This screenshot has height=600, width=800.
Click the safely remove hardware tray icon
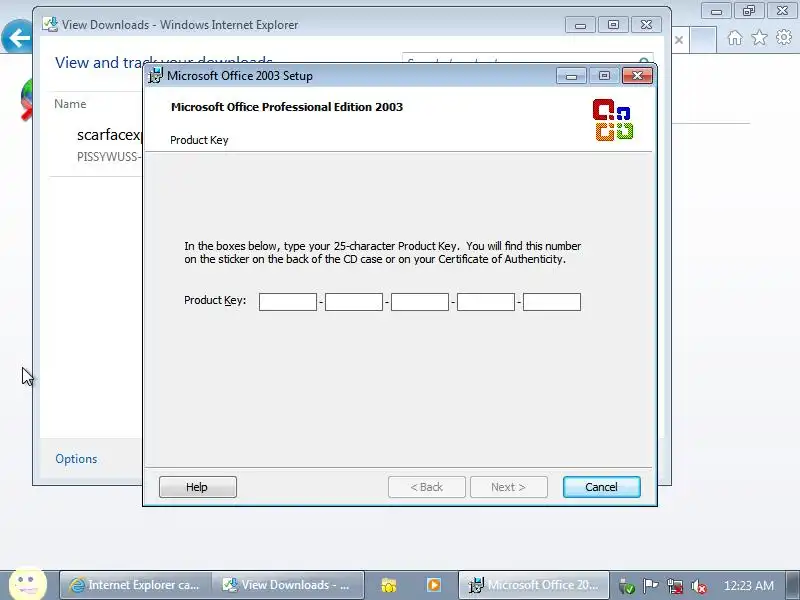tap(627, 586)
